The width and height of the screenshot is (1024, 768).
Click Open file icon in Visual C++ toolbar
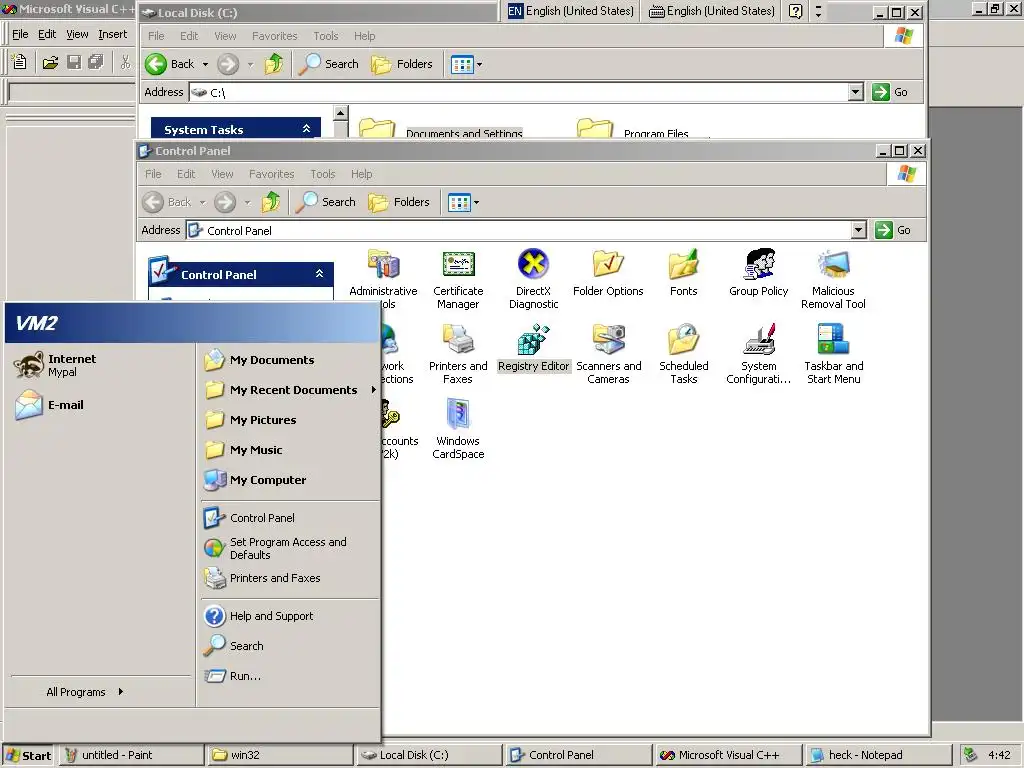(x=50, y=63)
